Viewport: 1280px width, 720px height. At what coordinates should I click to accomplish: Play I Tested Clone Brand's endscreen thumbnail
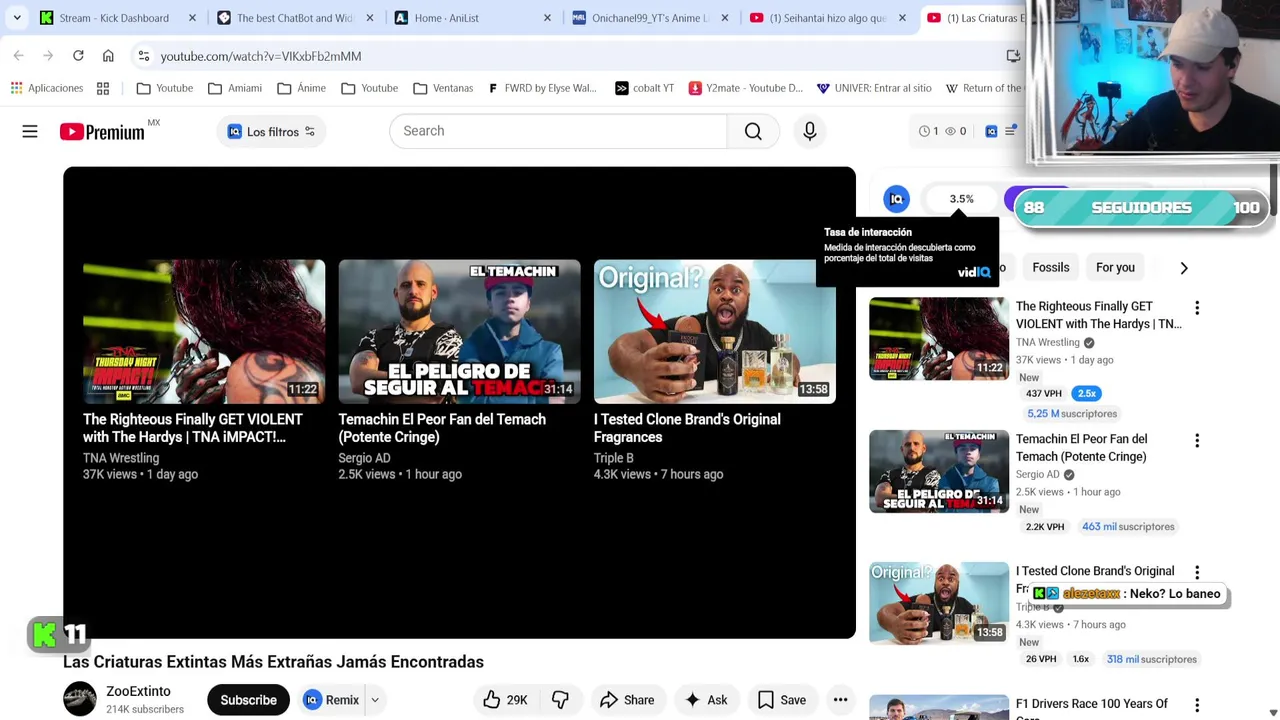pos(715,332)
